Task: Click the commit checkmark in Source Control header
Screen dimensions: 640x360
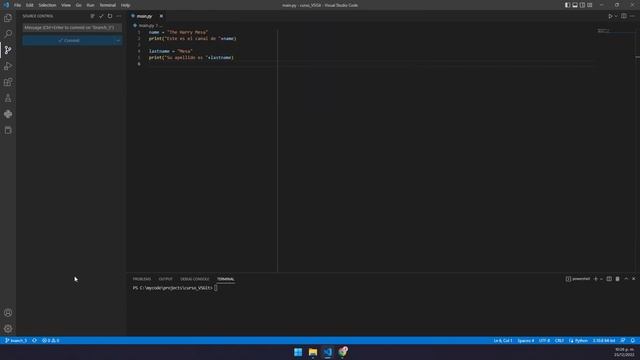Action: pos(101,16)
